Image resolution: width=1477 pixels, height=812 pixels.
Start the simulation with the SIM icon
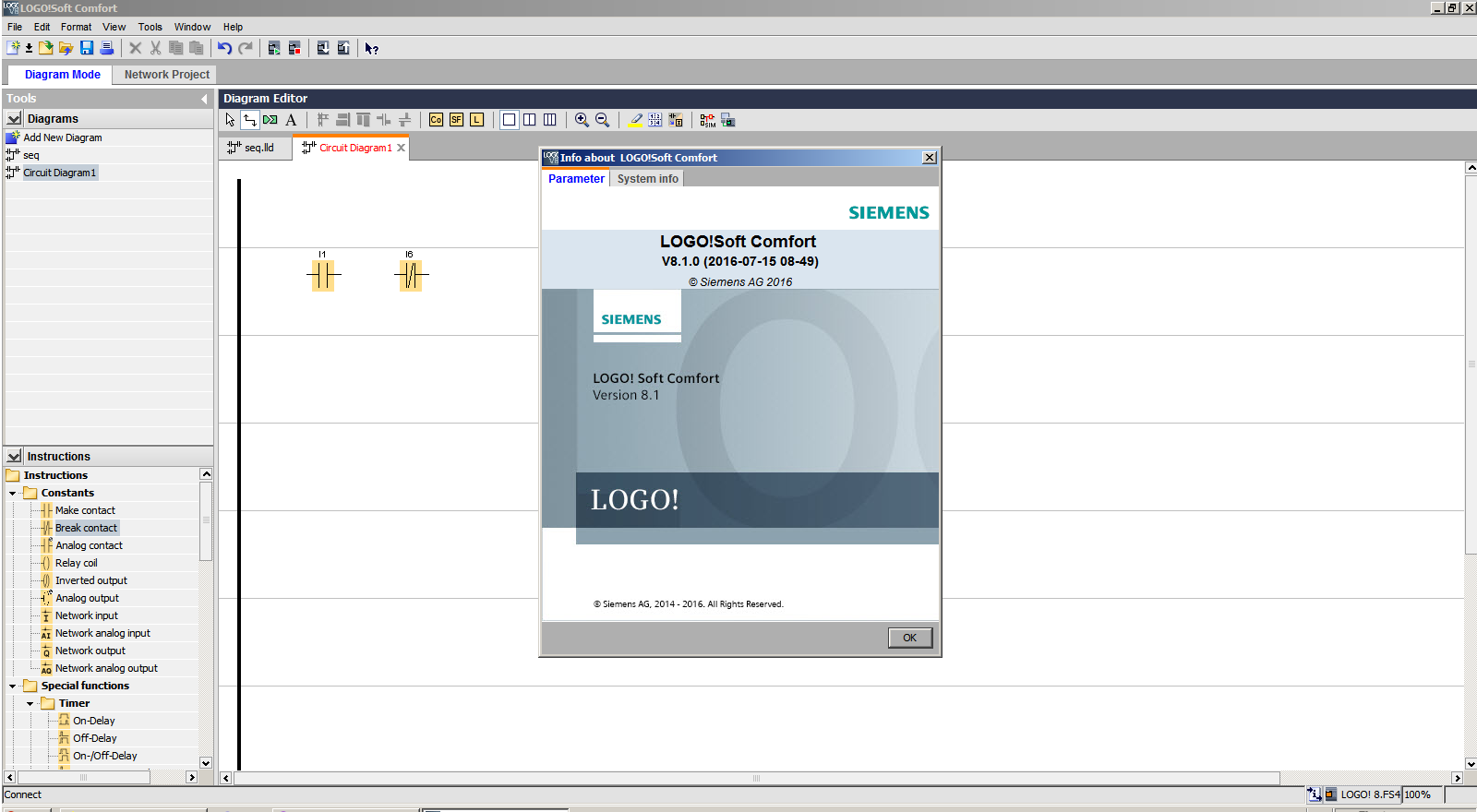(707, 120)
